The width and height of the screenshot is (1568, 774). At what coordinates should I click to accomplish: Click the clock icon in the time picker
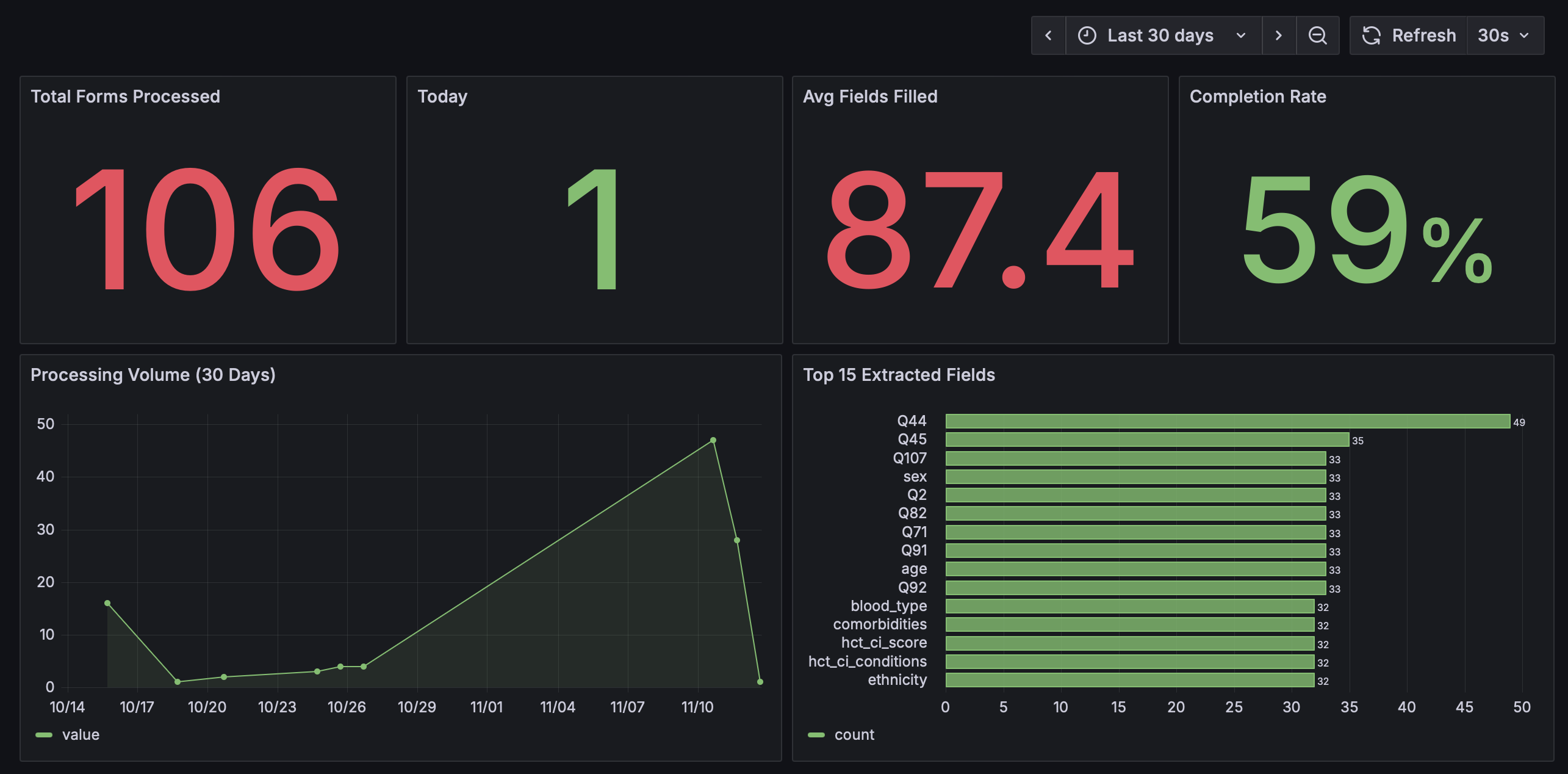pos(1087,35)
